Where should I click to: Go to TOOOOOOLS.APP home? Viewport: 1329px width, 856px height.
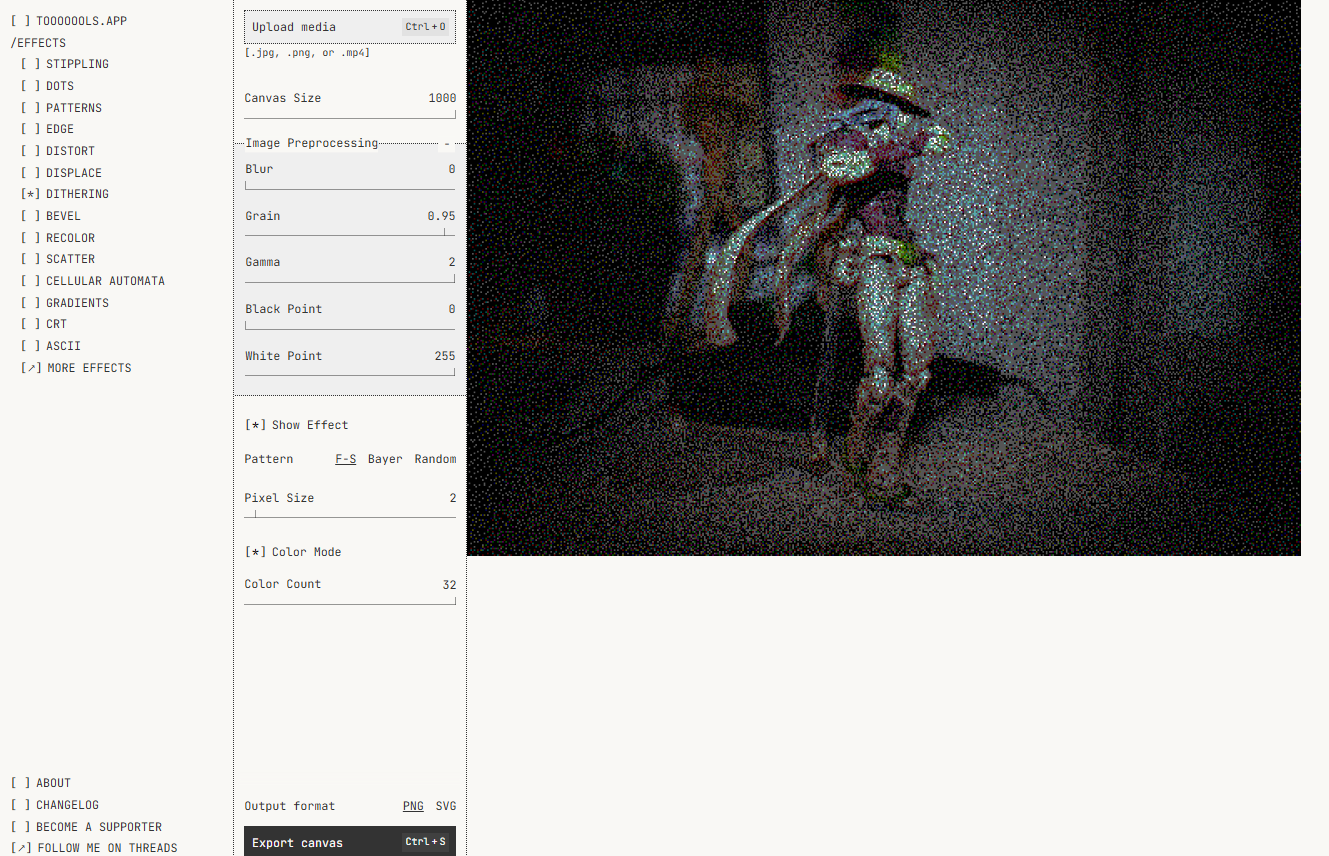(x=80, y=21)
